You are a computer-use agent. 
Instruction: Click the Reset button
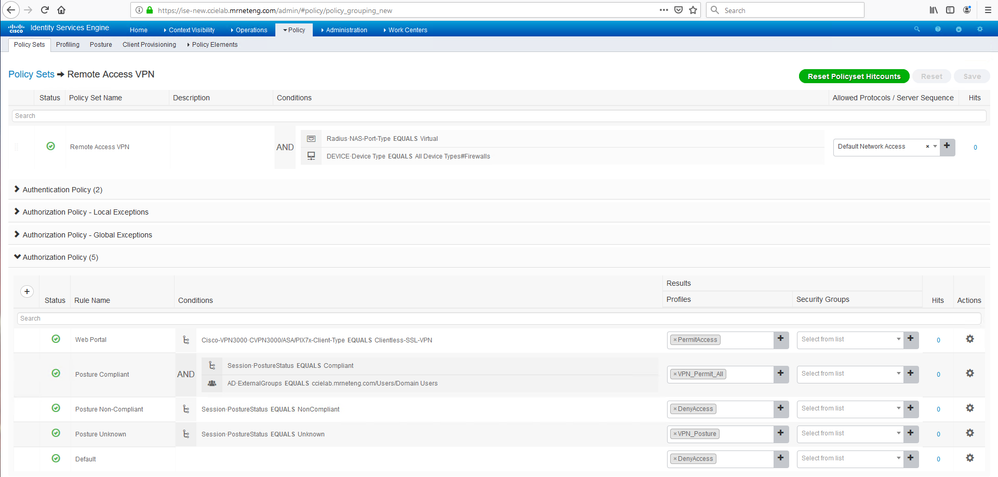tap(932, 76)
